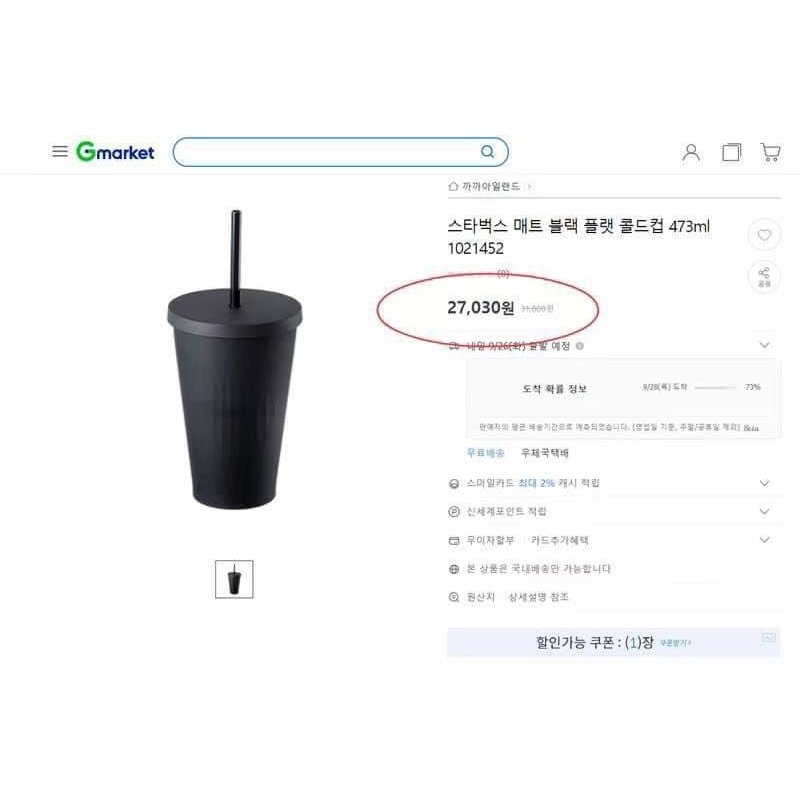The width and height of the screenshot is (800, 800).
Task: Click the 까까아일랜드 seller shop link
Action: point(491,186)
